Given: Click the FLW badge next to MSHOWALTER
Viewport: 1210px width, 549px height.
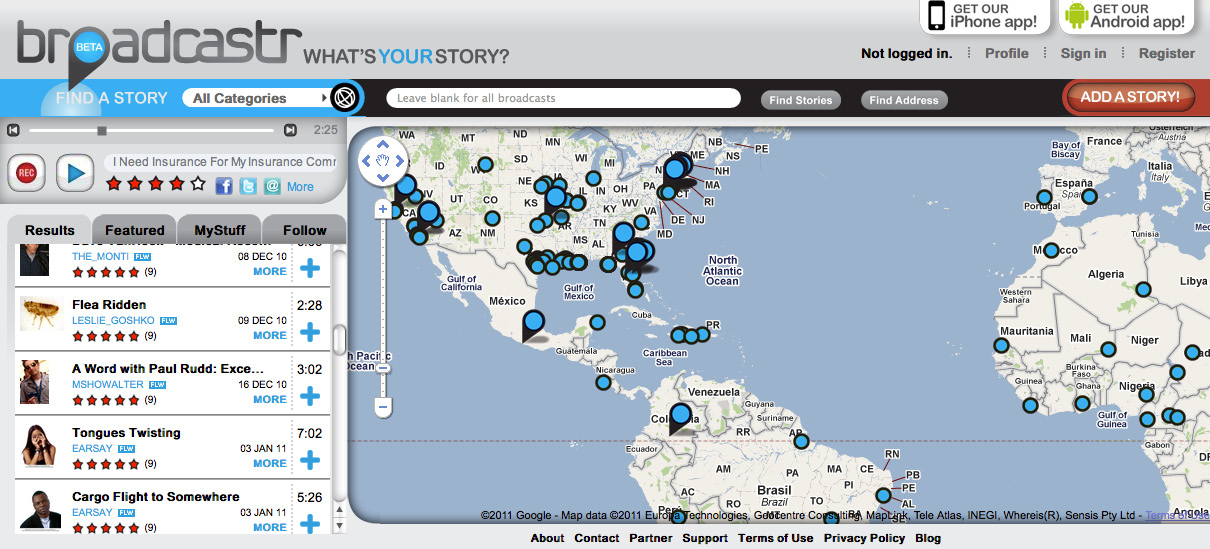Looking at the screenshot, I should tap(157, 385).
